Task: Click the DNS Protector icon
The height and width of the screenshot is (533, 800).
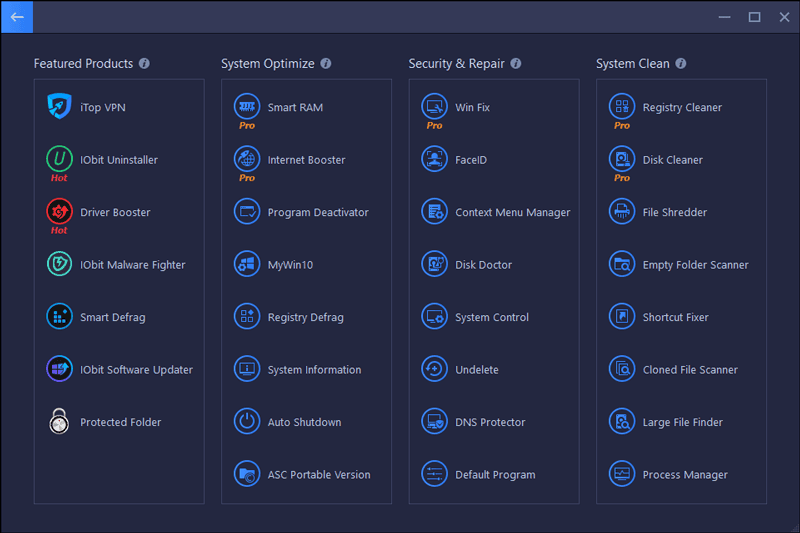Action: pos(434,421)
